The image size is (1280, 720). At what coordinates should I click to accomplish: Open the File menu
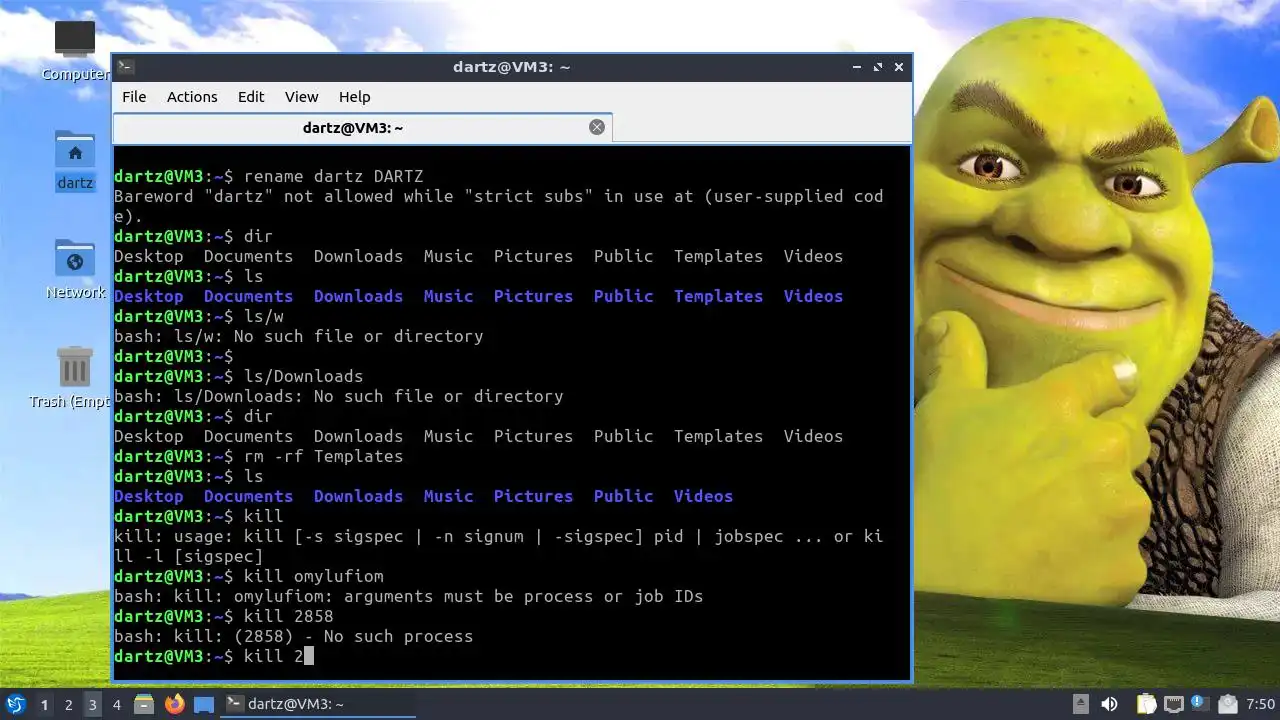click(x=134, y=97)
